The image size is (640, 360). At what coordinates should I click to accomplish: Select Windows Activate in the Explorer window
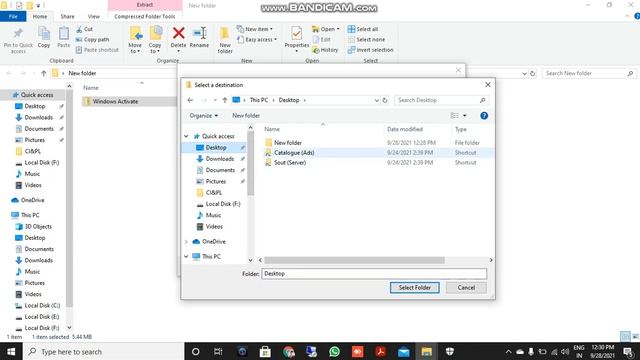click(115, 102)
